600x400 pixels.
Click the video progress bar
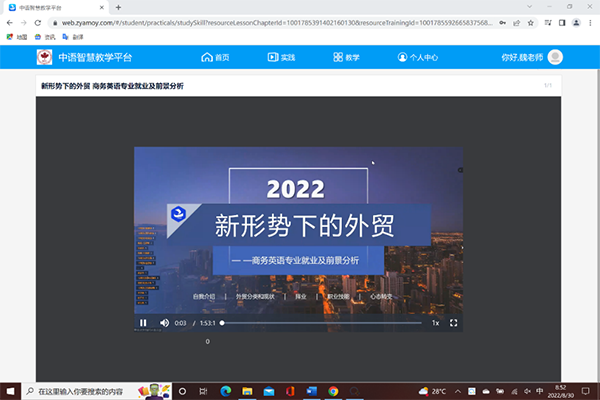[x=320, y=323]
